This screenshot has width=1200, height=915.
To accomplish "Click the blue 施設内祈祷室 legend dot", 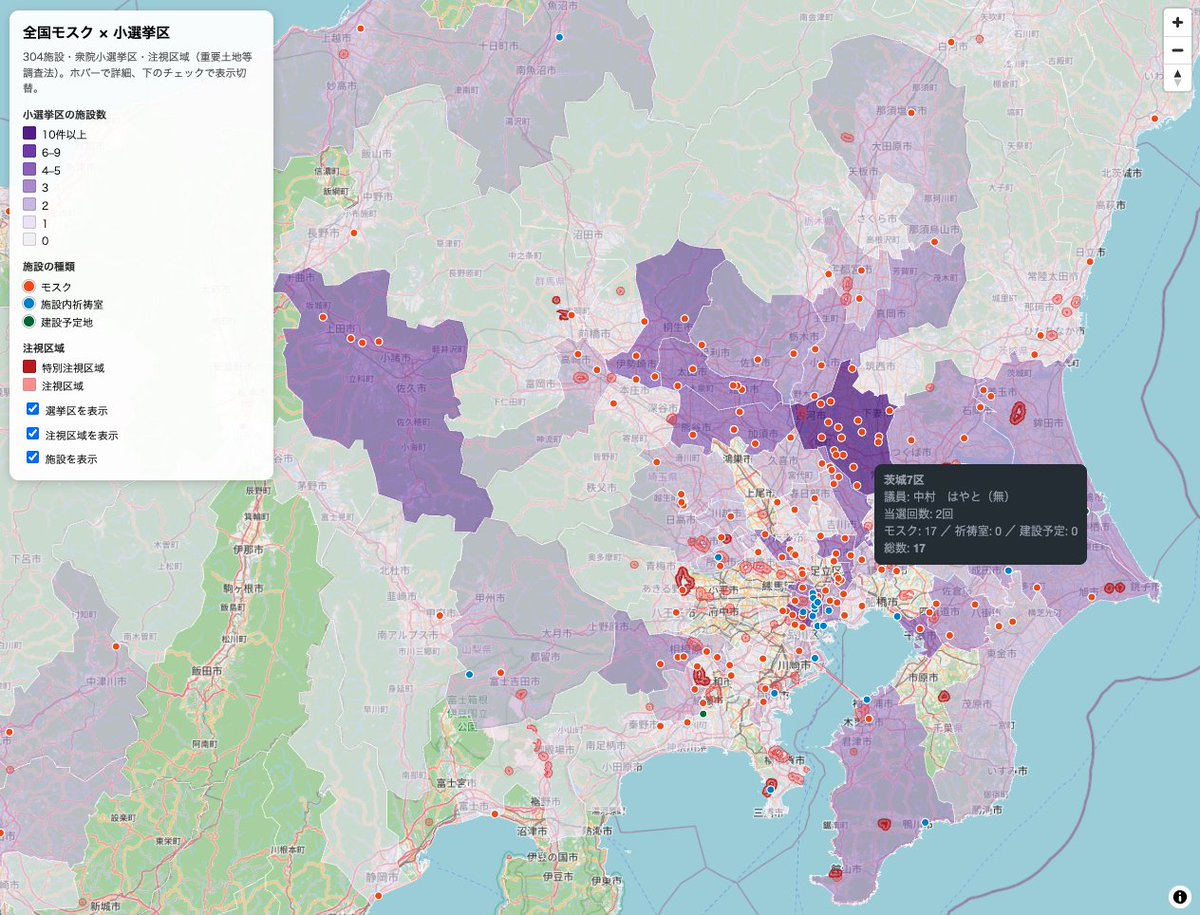I will click(30, 304).
